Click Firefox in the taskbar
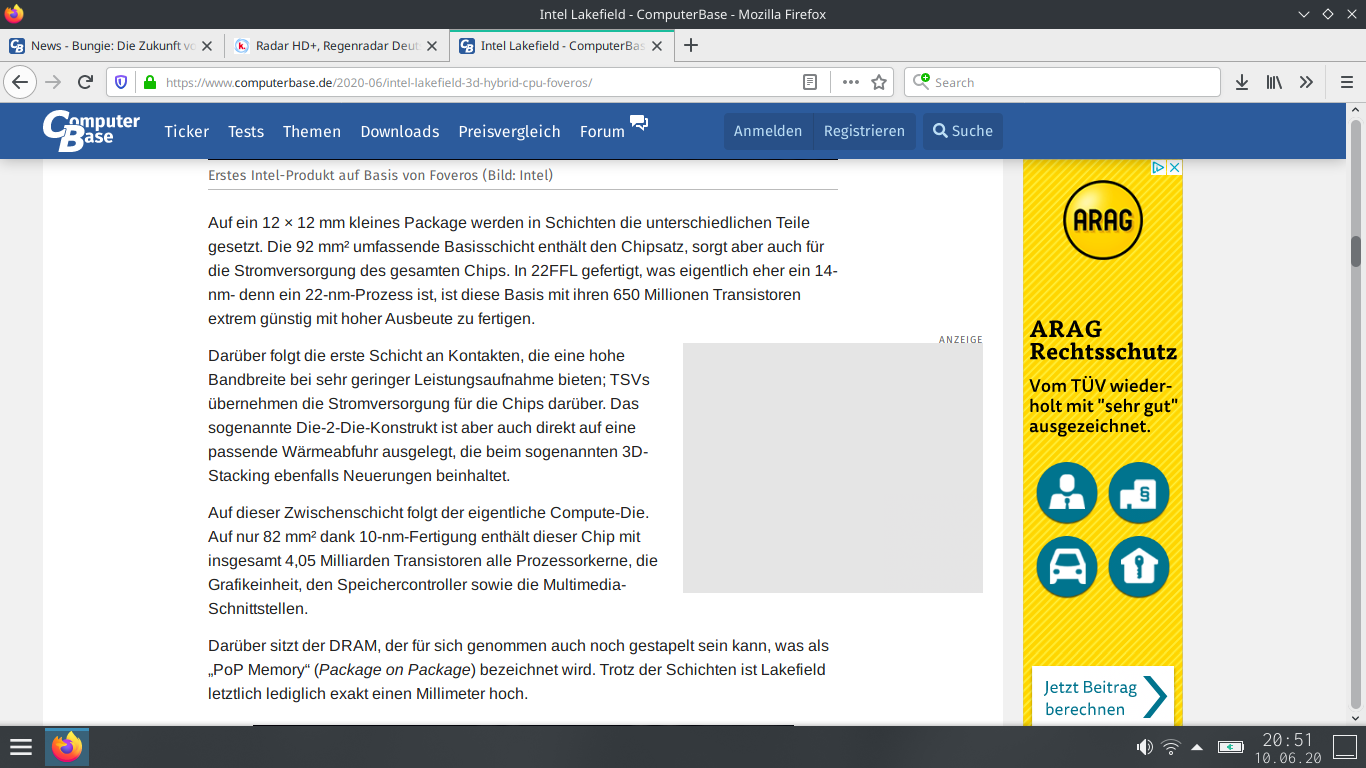Viewport: 1366px width, 768px height. click(x=67, y=747)
